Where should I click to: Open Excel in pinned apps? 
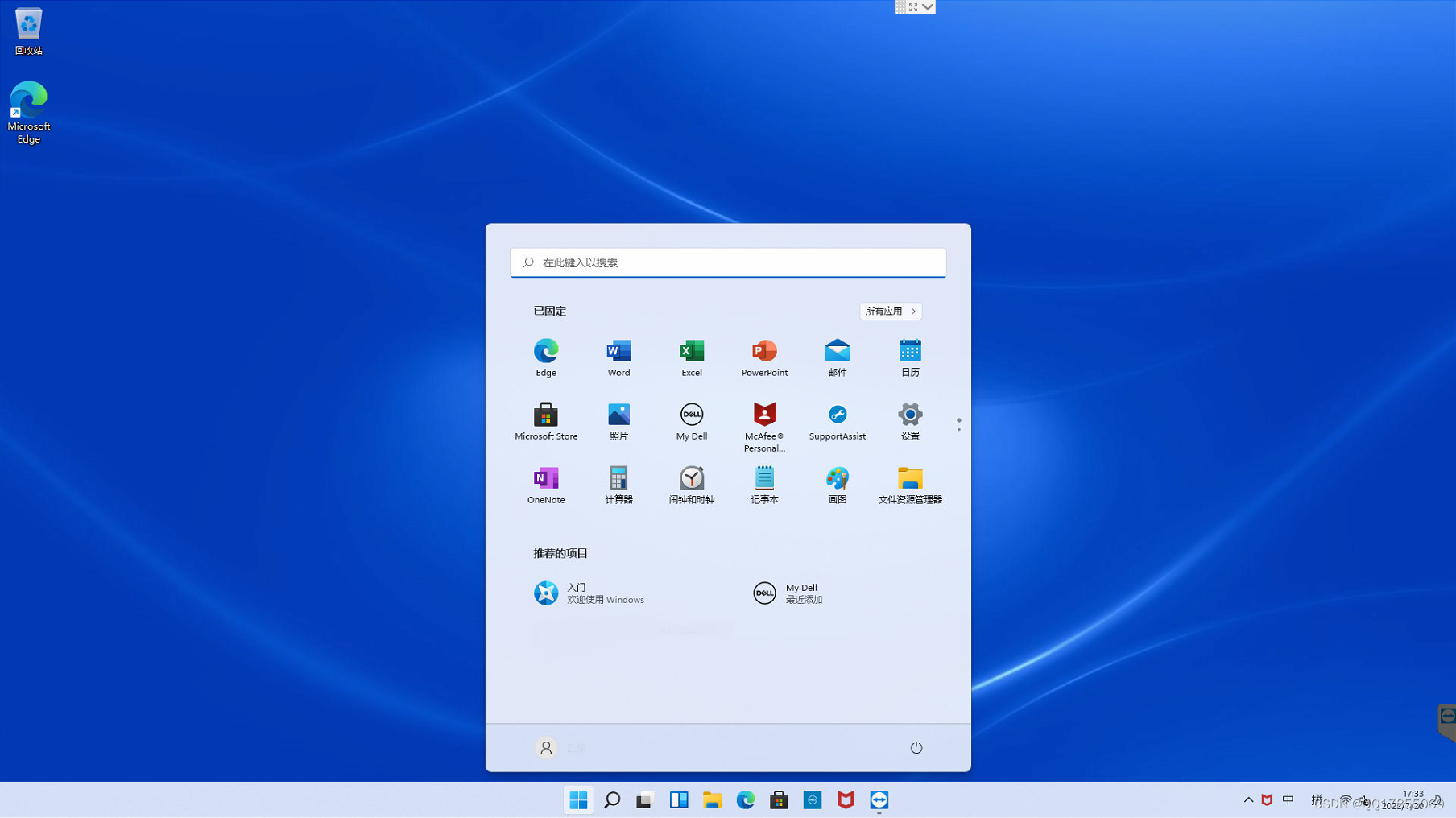coord(692,357)
